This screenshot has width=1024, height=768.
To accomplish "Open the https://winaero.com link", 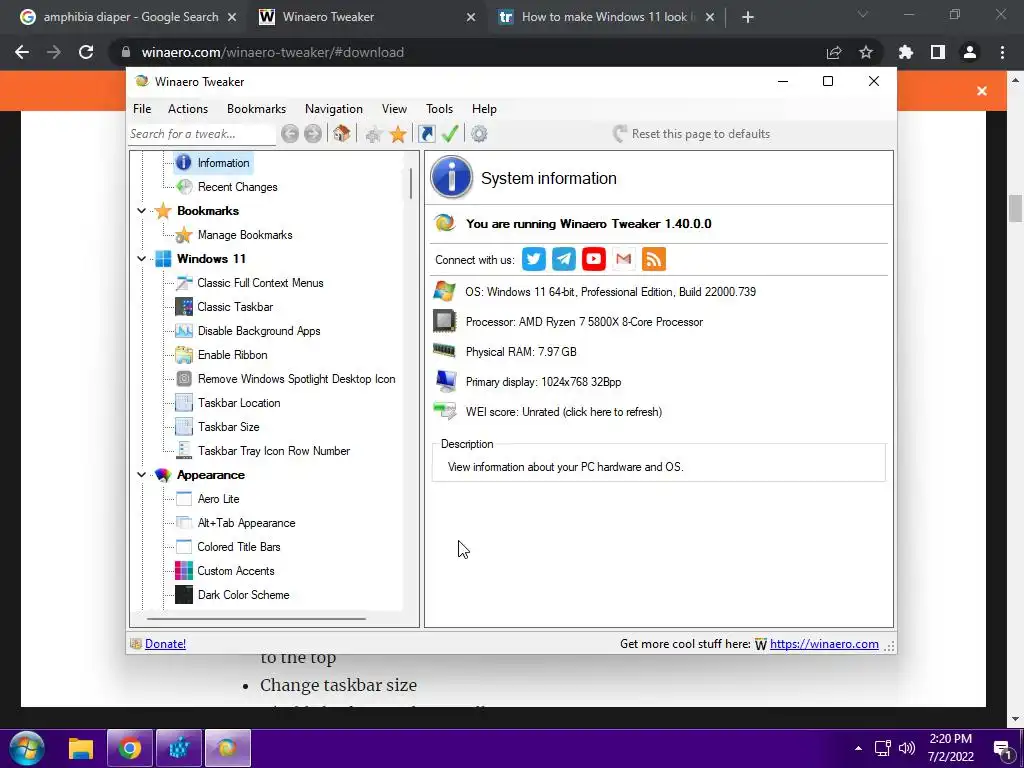I will click(x=824, y=644).
